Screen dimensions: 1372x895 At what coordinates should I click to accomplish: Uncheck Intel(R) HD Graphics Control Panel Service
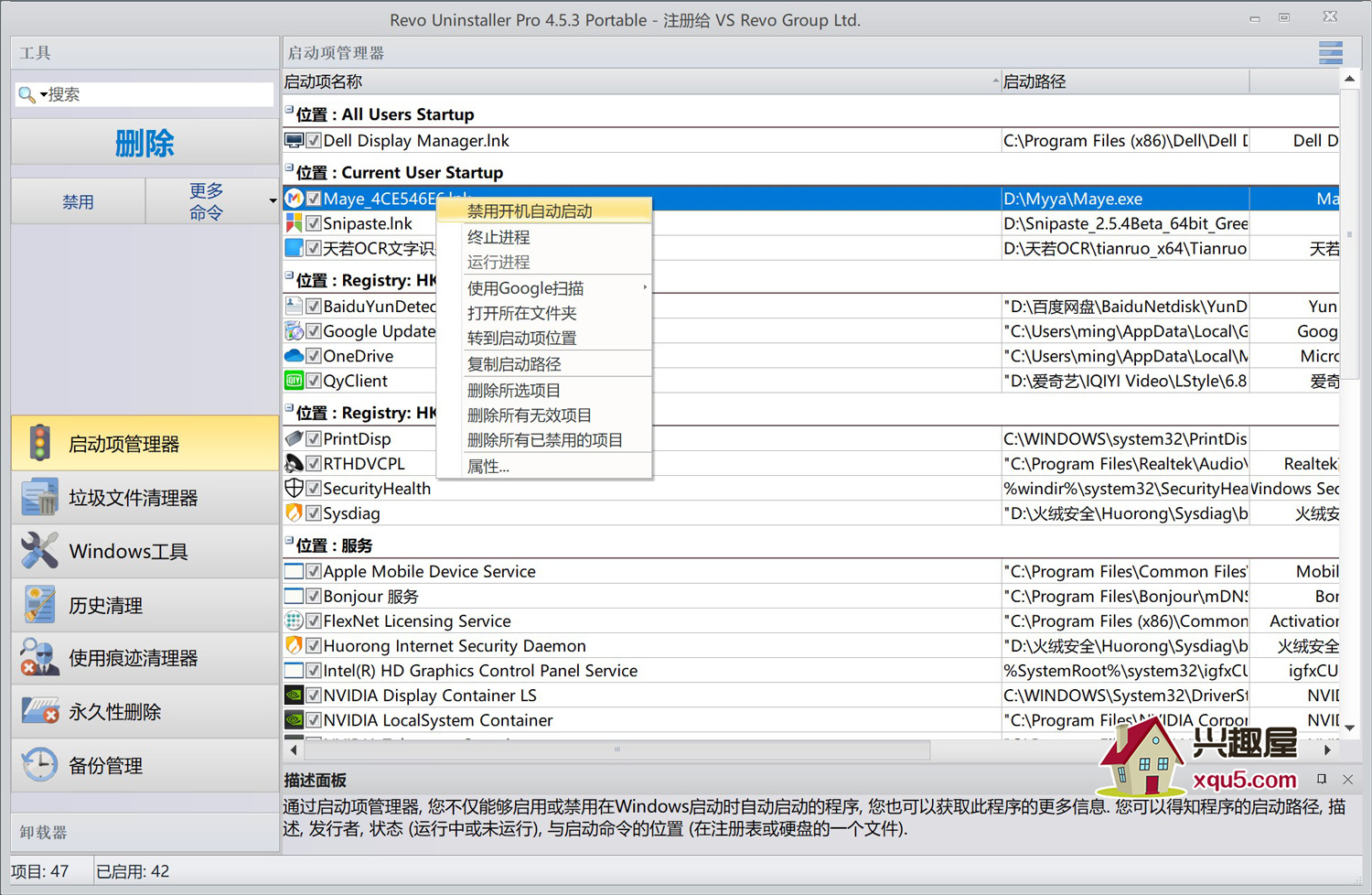314,671
